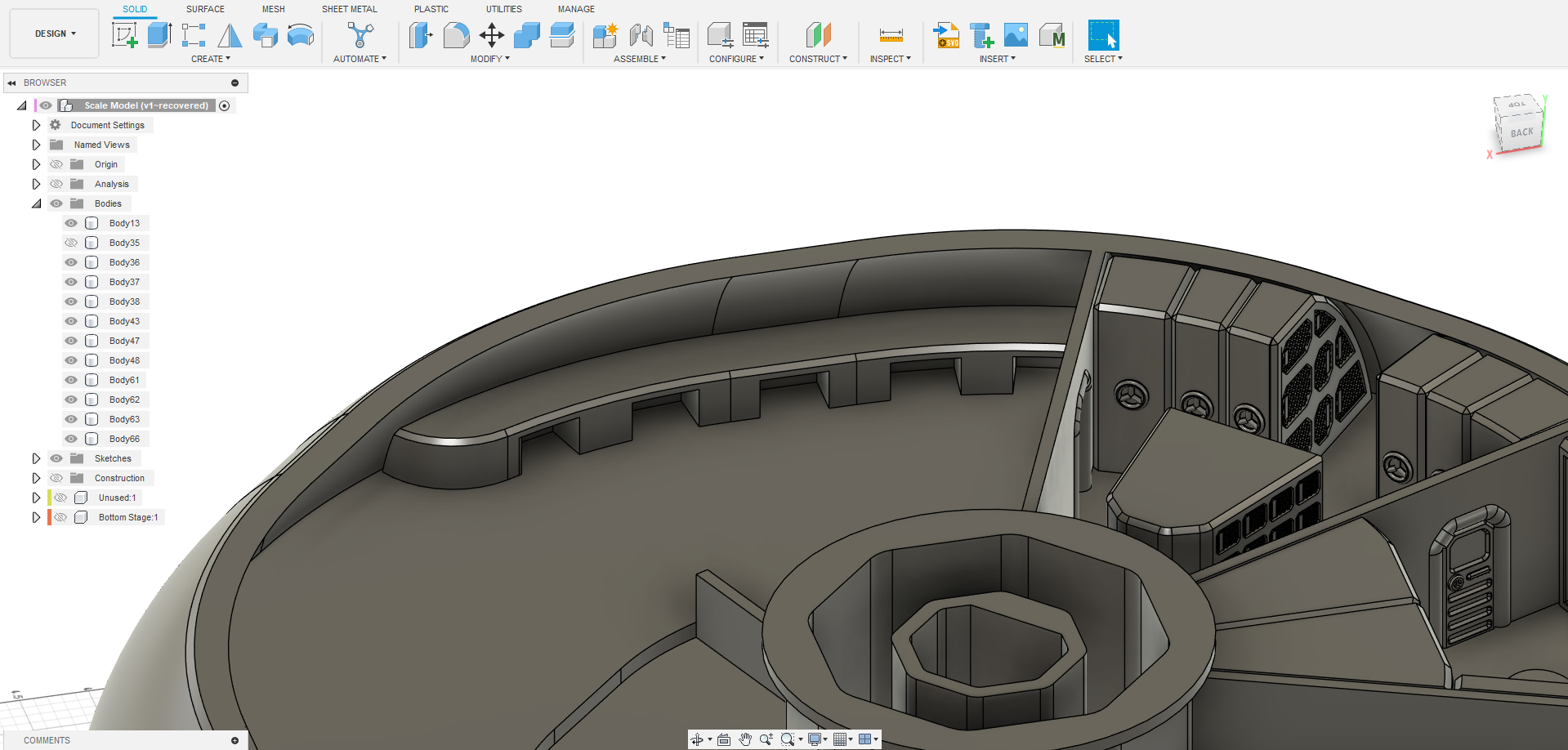Click the Offset Plane construct icon
The image size is (1568, 750).
pos(818,35)
